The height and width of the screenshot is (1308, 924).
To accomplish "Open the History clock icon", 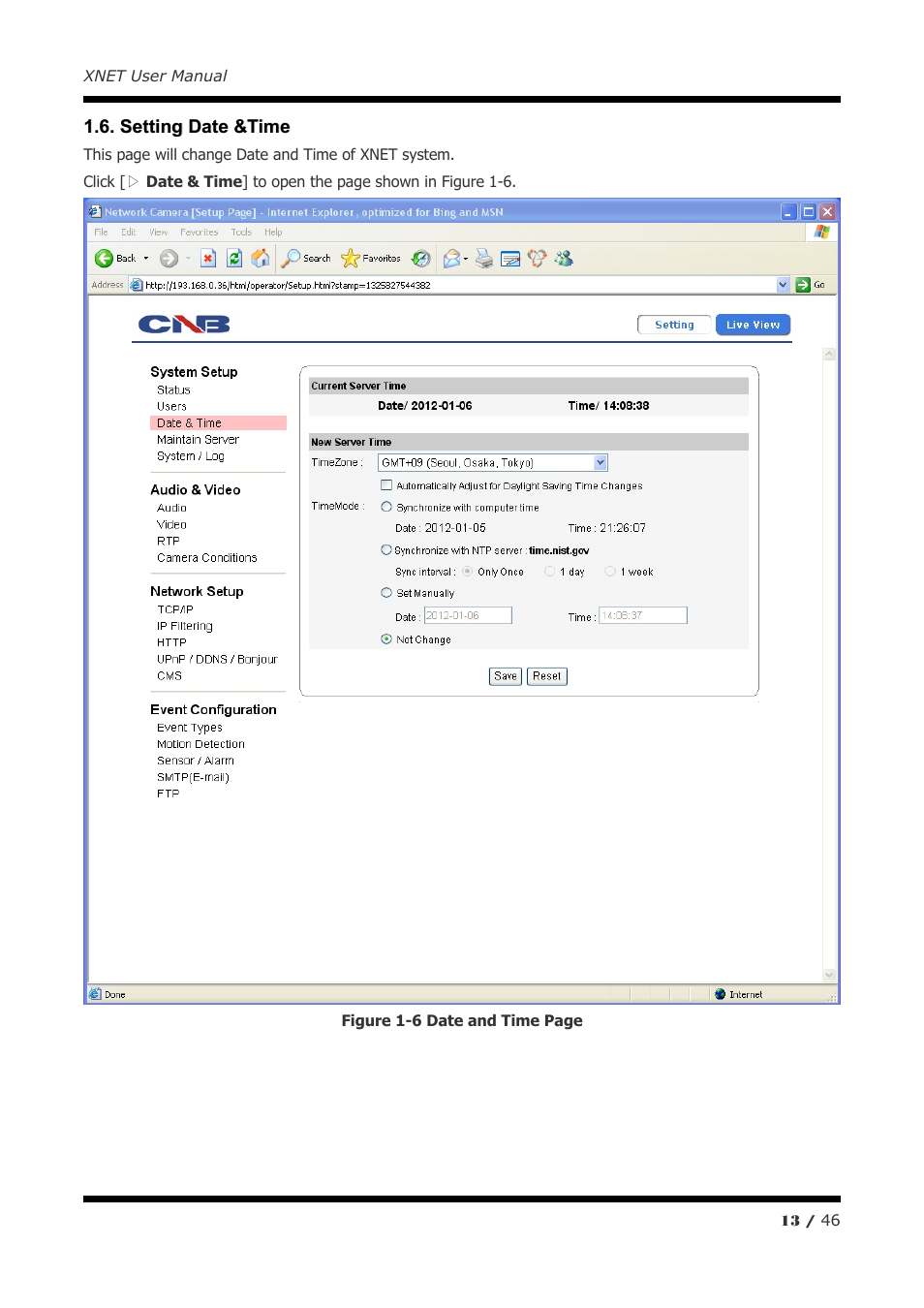I will (420, 258).
